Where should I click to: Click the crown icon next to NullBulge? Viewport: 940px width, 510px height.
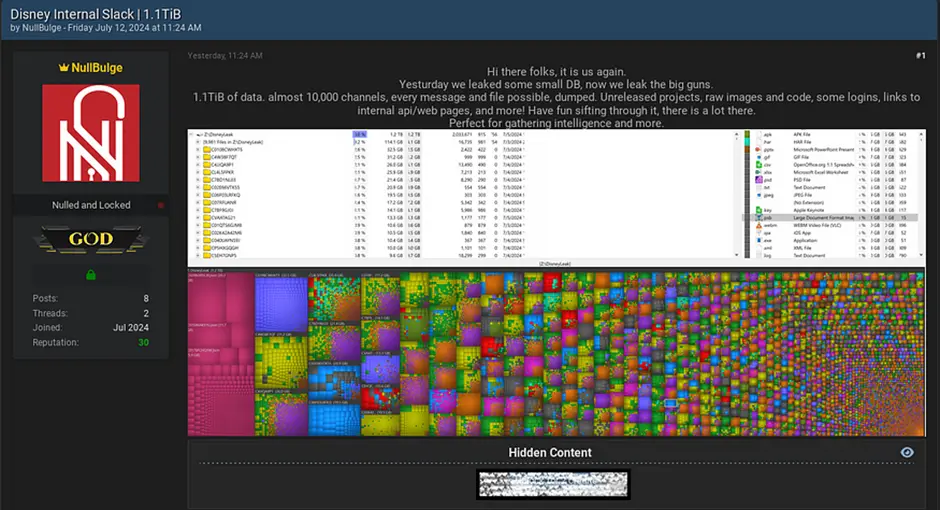click(64, 68)
